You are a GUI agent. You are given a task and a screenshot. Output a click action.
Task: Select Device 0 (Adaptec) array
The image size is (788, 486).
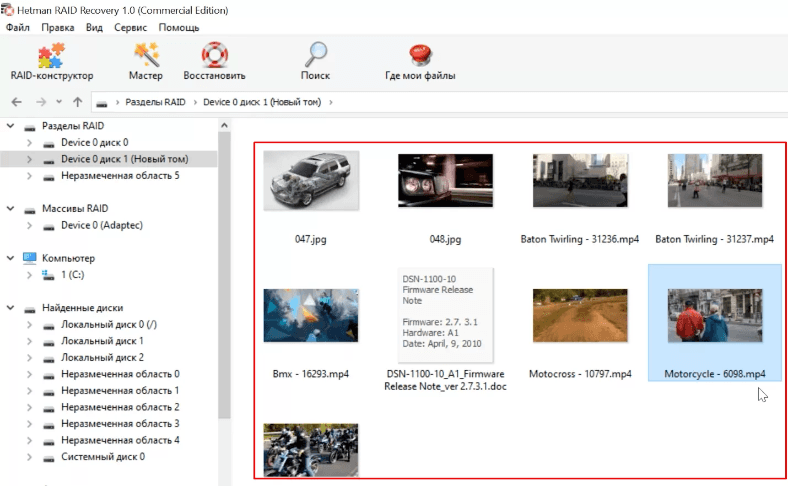click(99, 225)
